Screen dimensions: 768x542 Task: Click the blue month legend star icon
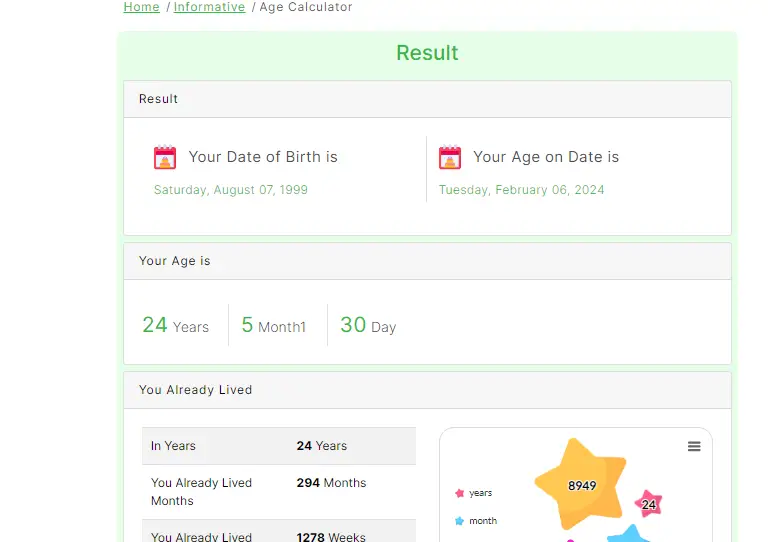tap(460, 521)
